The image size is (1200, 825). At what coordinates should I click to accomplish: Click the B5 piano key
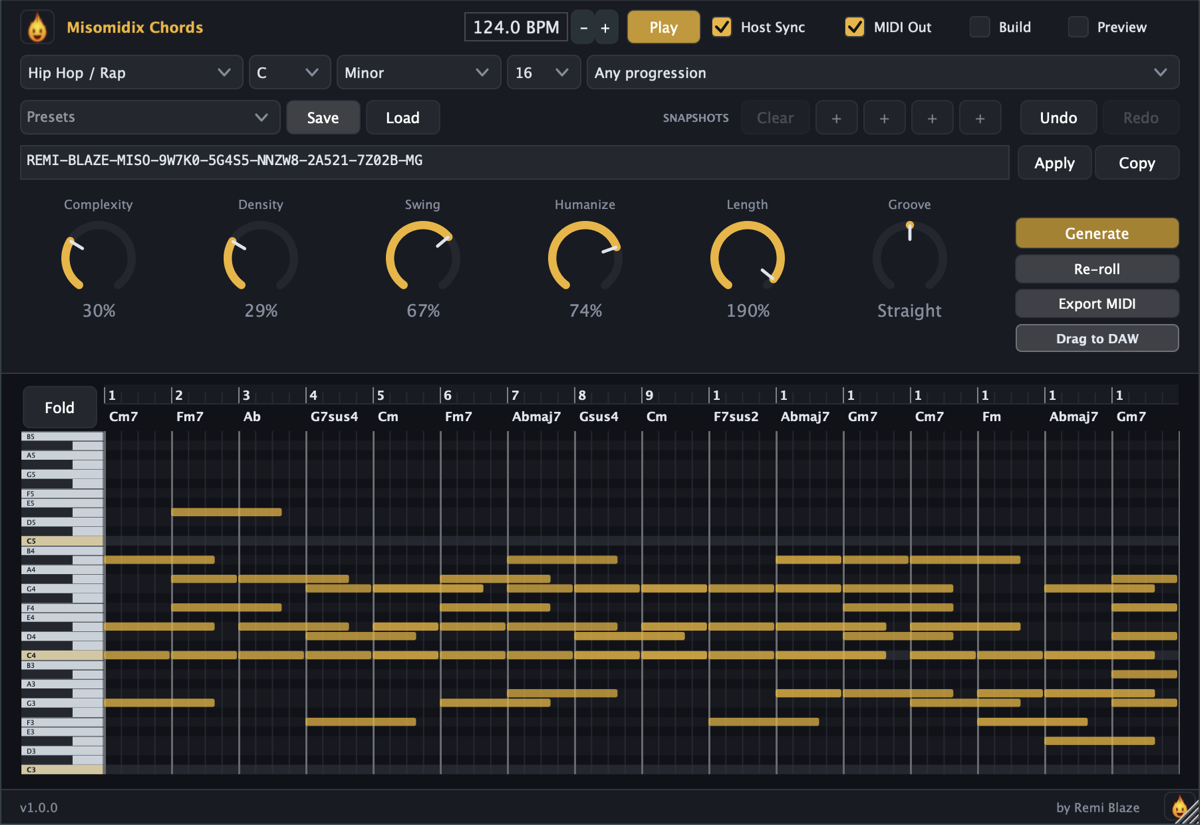coord(62,437)
